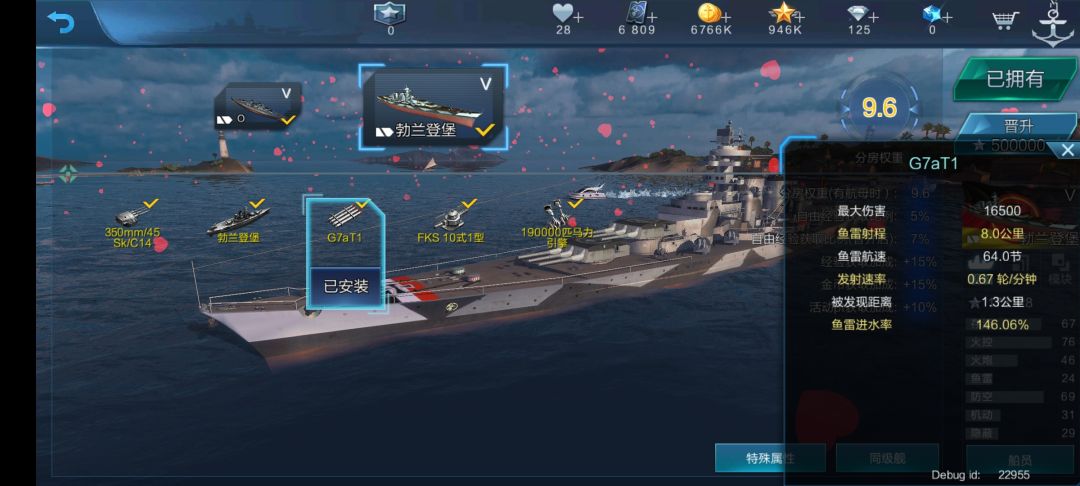Open the anchor main menu icon

(x=1052, y=24)
